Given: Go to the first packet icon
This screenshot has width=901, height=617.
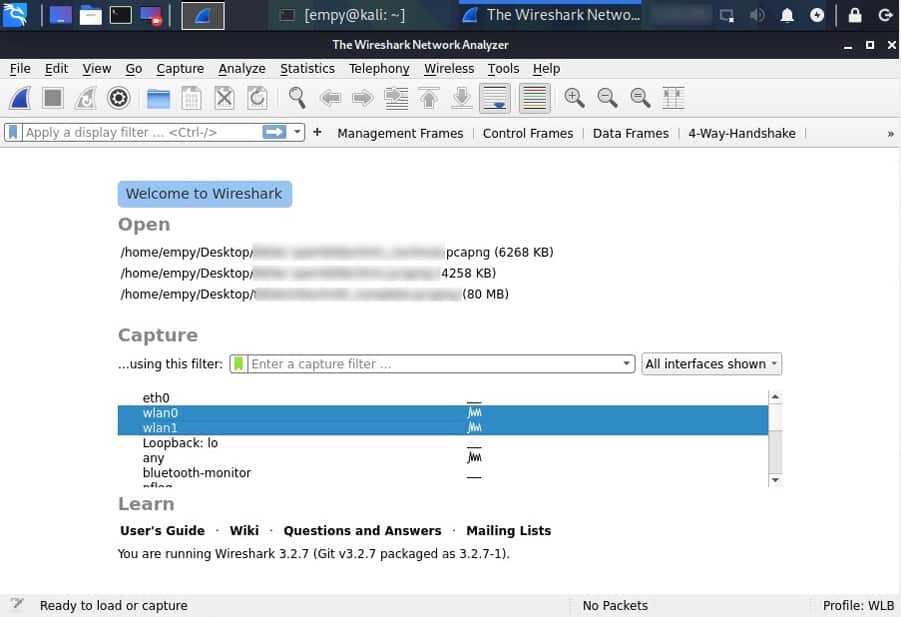Looking at the screenshot, I should point(429,98).
